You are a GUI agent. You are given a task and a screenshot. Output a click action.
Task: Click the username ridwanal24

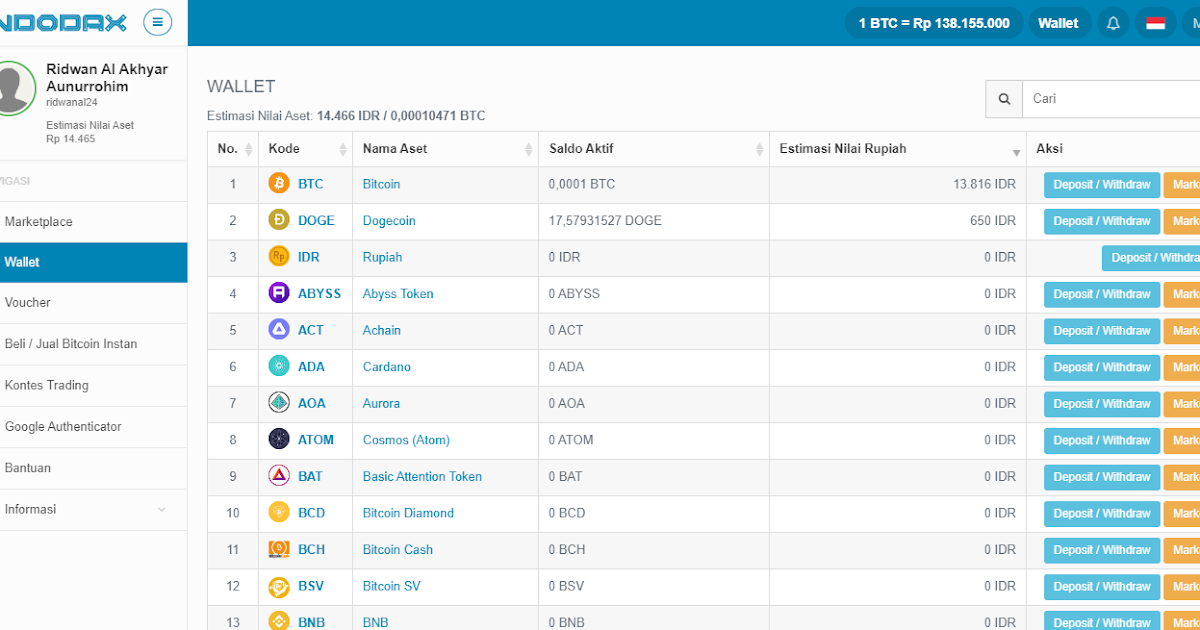click(72, 102)
